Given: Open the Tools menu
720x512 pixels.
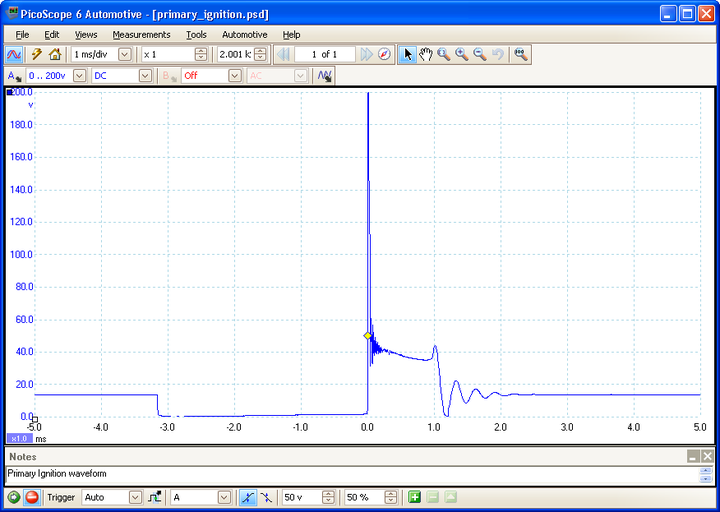Looking at the screenshot, I should point(196,35).
